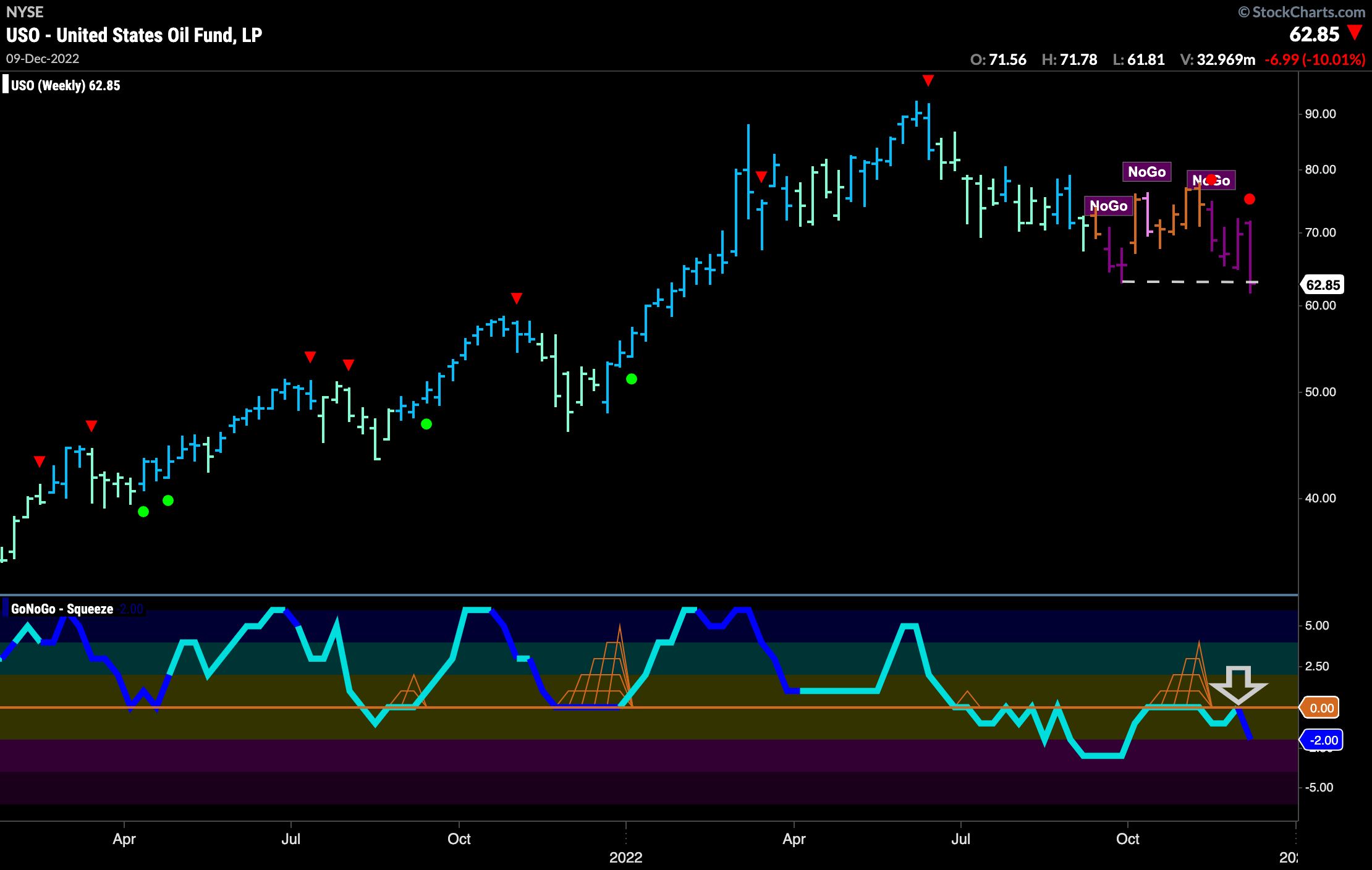This screenshot has width=1372, height=870.
Task: Click the 40.00 price axis label
Action: click(x=1320, y=498)
